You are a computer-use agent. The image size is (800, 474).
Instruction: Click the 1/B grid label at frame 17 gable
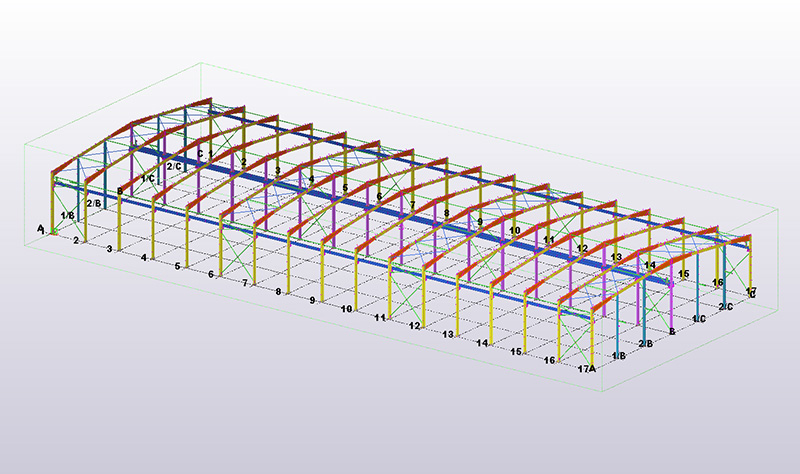click(x=618, y=356)
